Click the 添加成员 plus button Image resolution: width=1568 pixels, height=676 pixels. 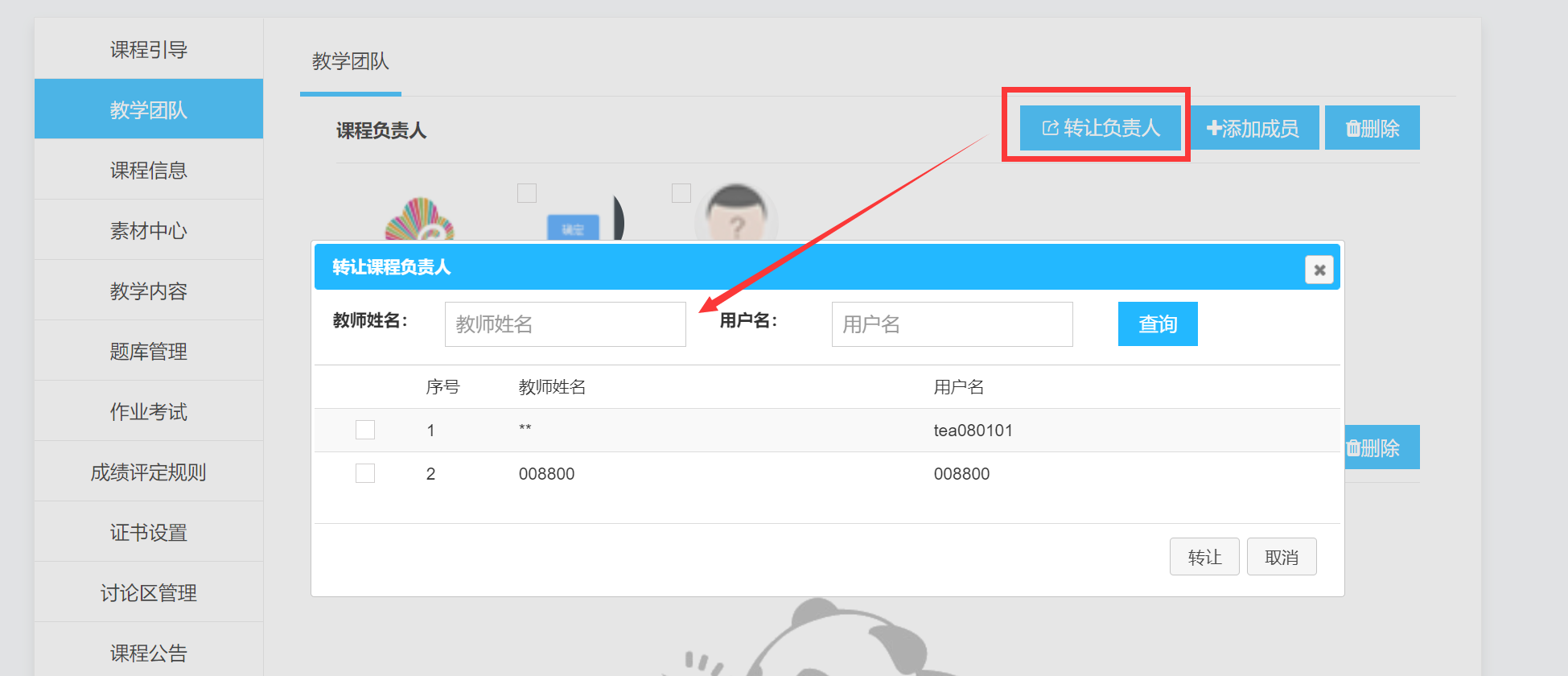pyautogui.click(x=1253, y=128)
